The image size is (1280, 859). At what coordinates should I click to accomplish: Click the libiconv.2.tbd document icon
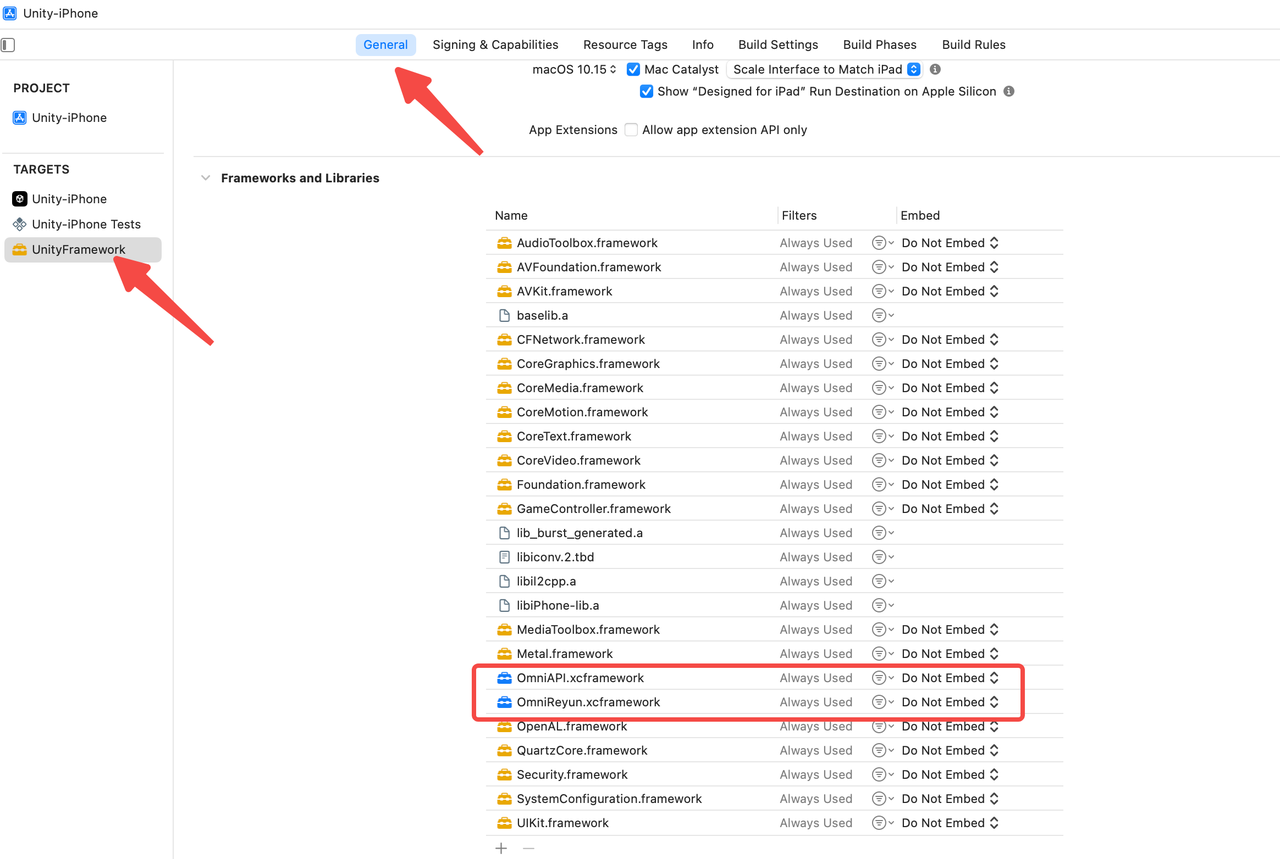(504, 557)
